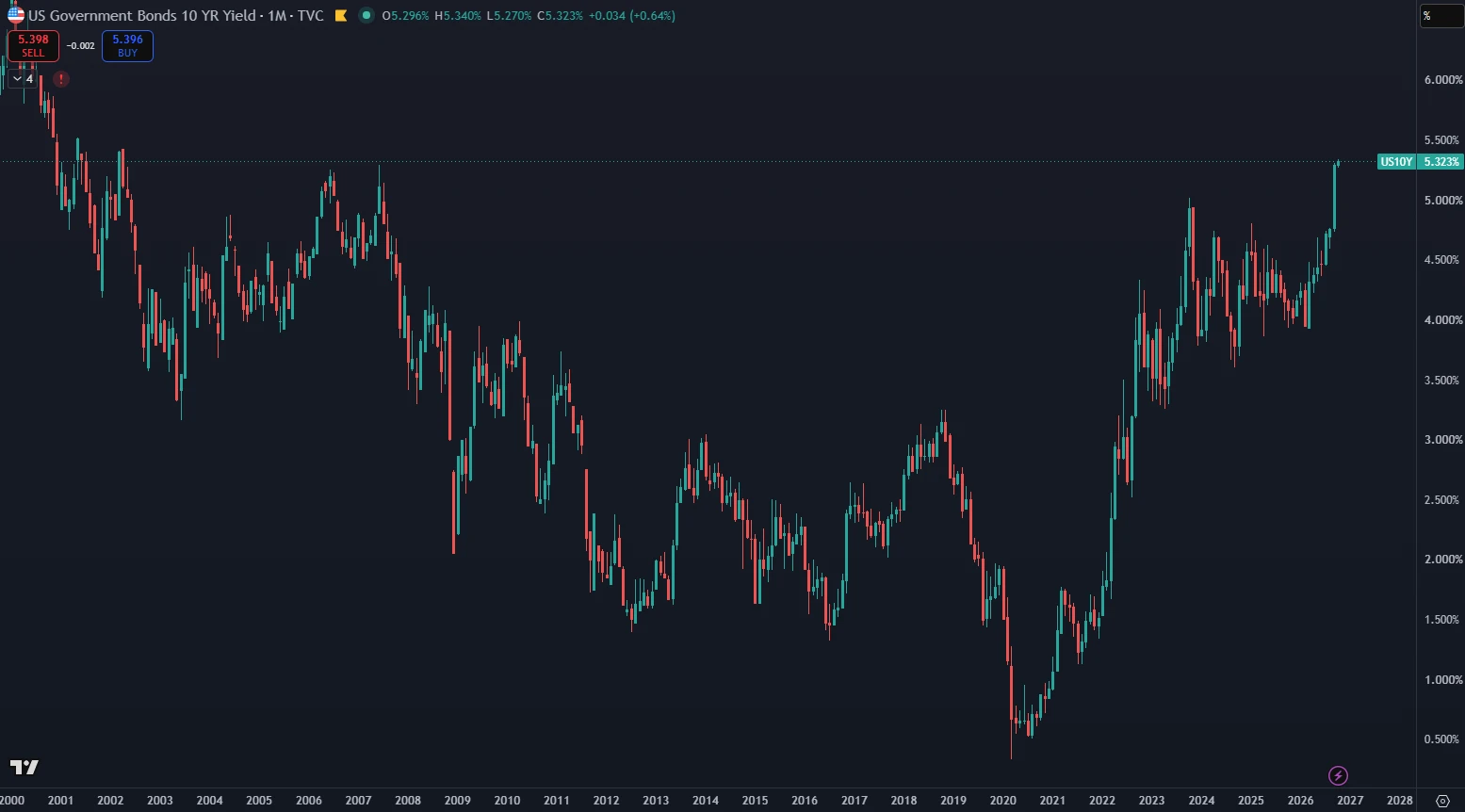Click the close value C5.323%
This screenshot has width=1465, height=812.
coord(560,16)
